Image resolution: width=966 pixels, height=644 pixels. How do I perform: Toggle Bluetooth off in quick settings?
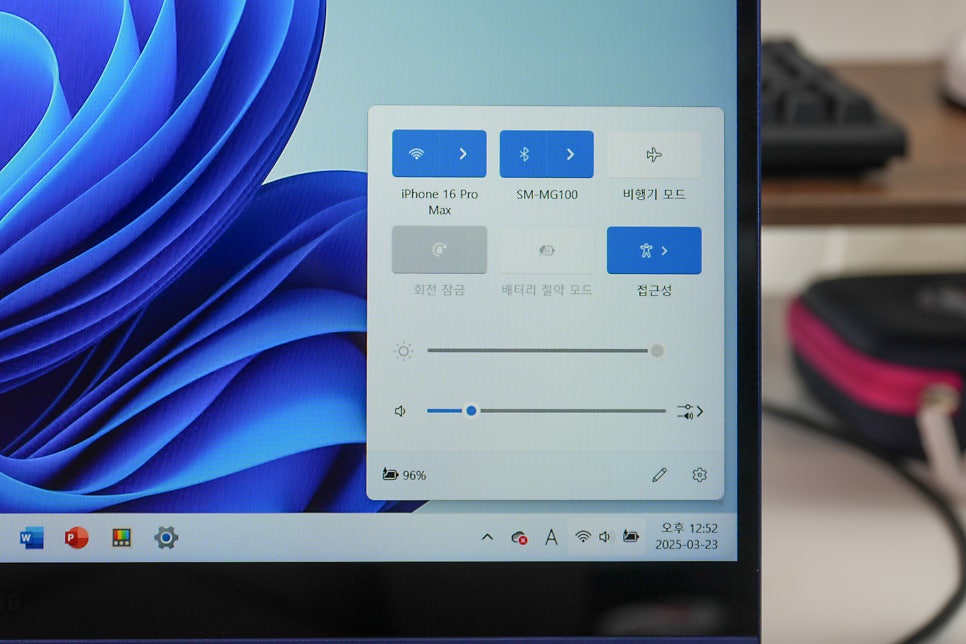click(524, 154)
